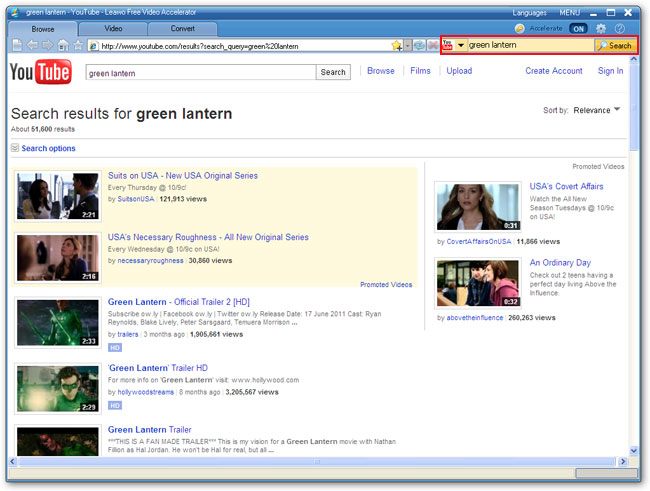Click the new page icon in toolbar

point(17,45)
